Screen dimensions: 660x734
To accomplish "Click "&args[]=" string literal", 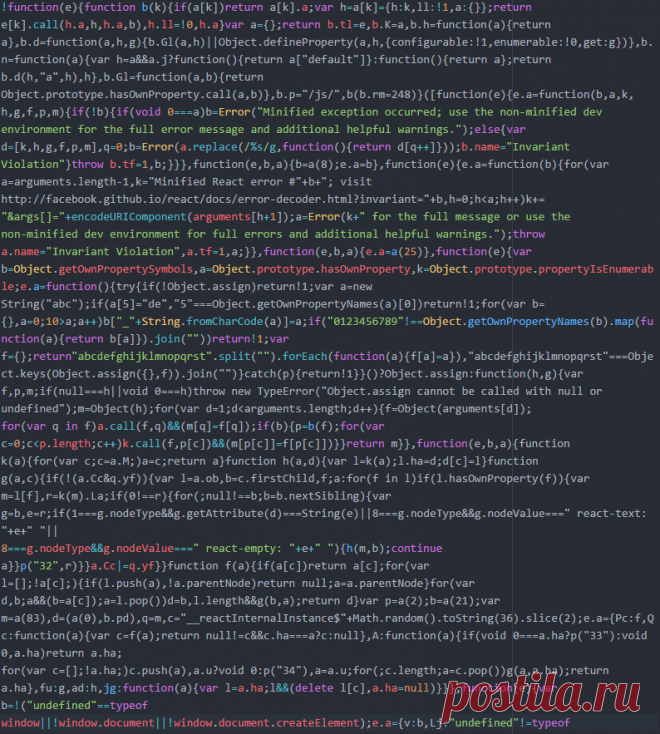I will pos(33,217).
